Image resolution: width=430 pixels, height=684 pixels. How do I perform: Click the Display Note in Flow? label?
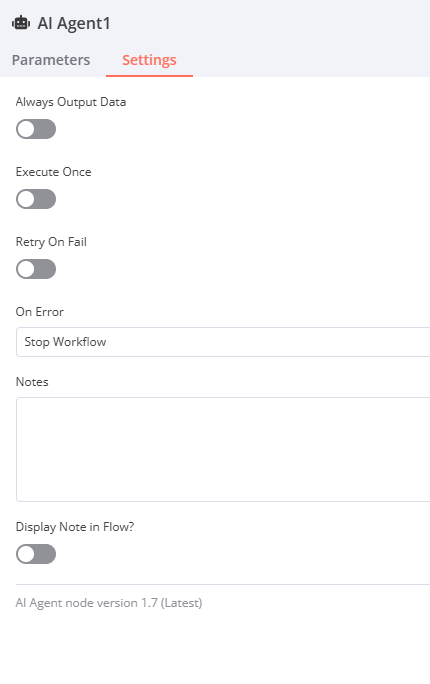(75, 527)
